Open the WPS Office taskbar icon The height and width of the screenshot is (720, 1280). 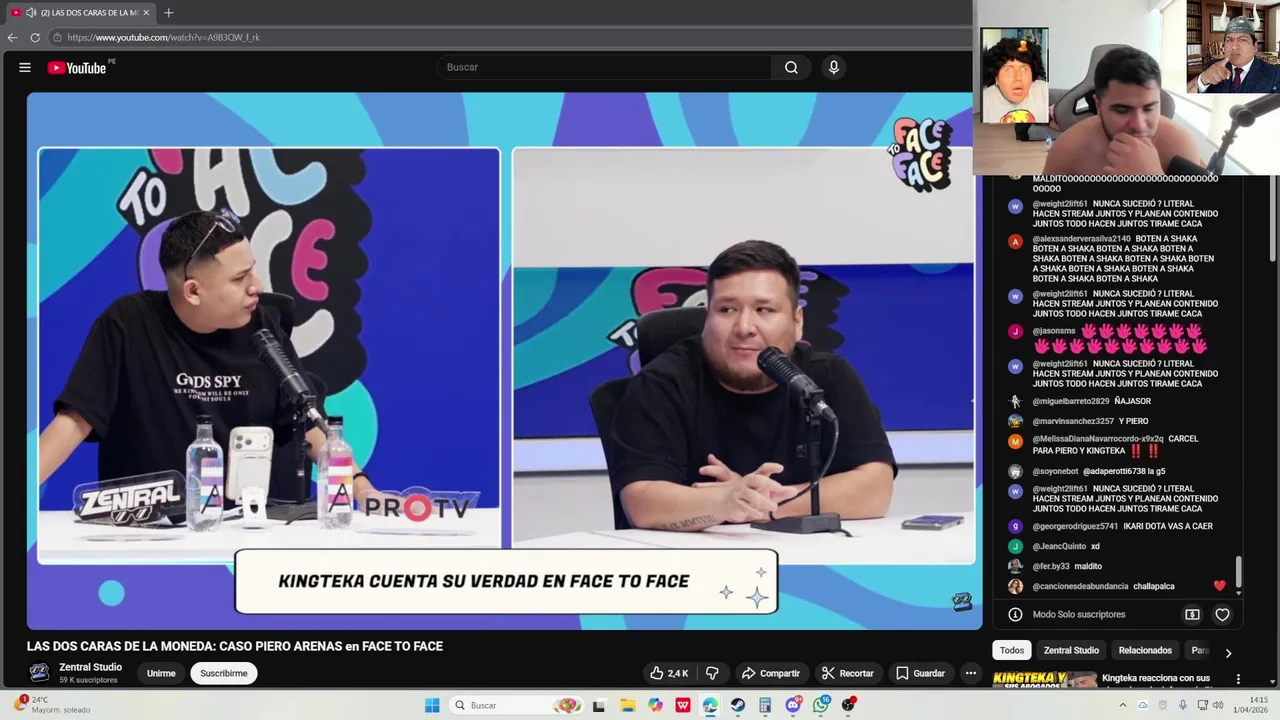[683, 705]
